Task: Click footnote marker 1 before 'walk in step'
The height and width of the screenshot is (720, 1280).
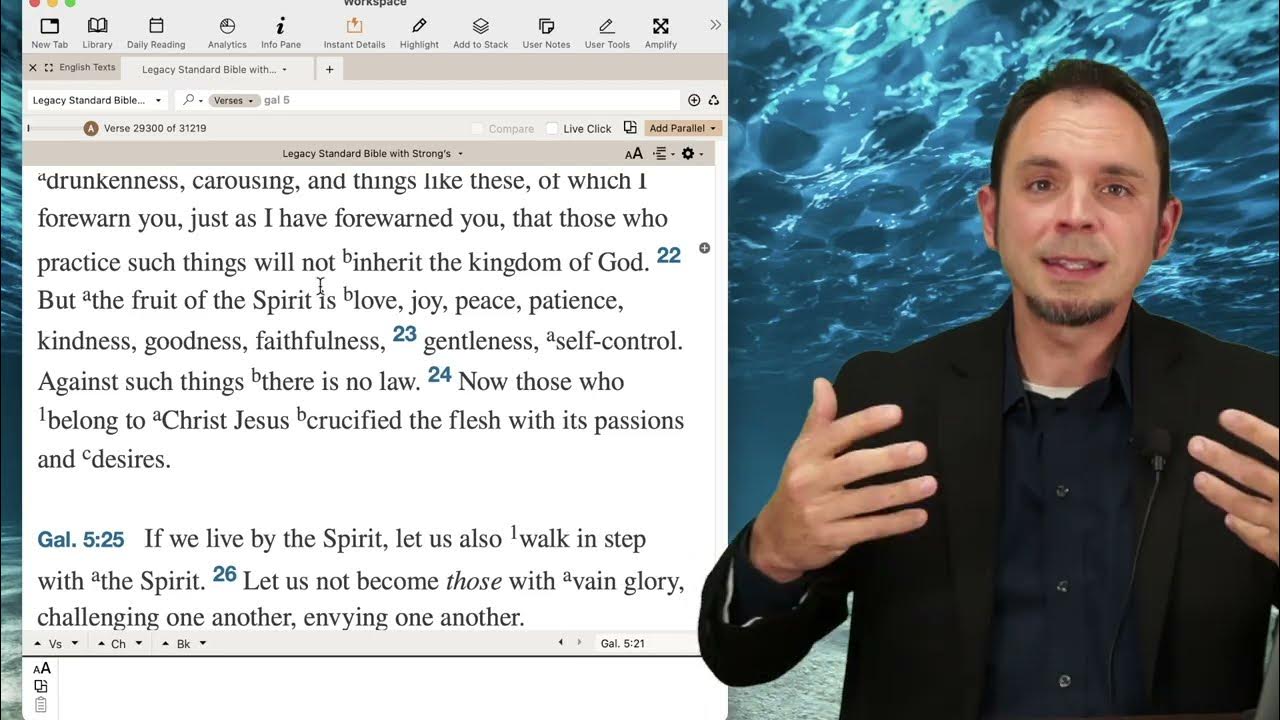Action: coord(514,532)
